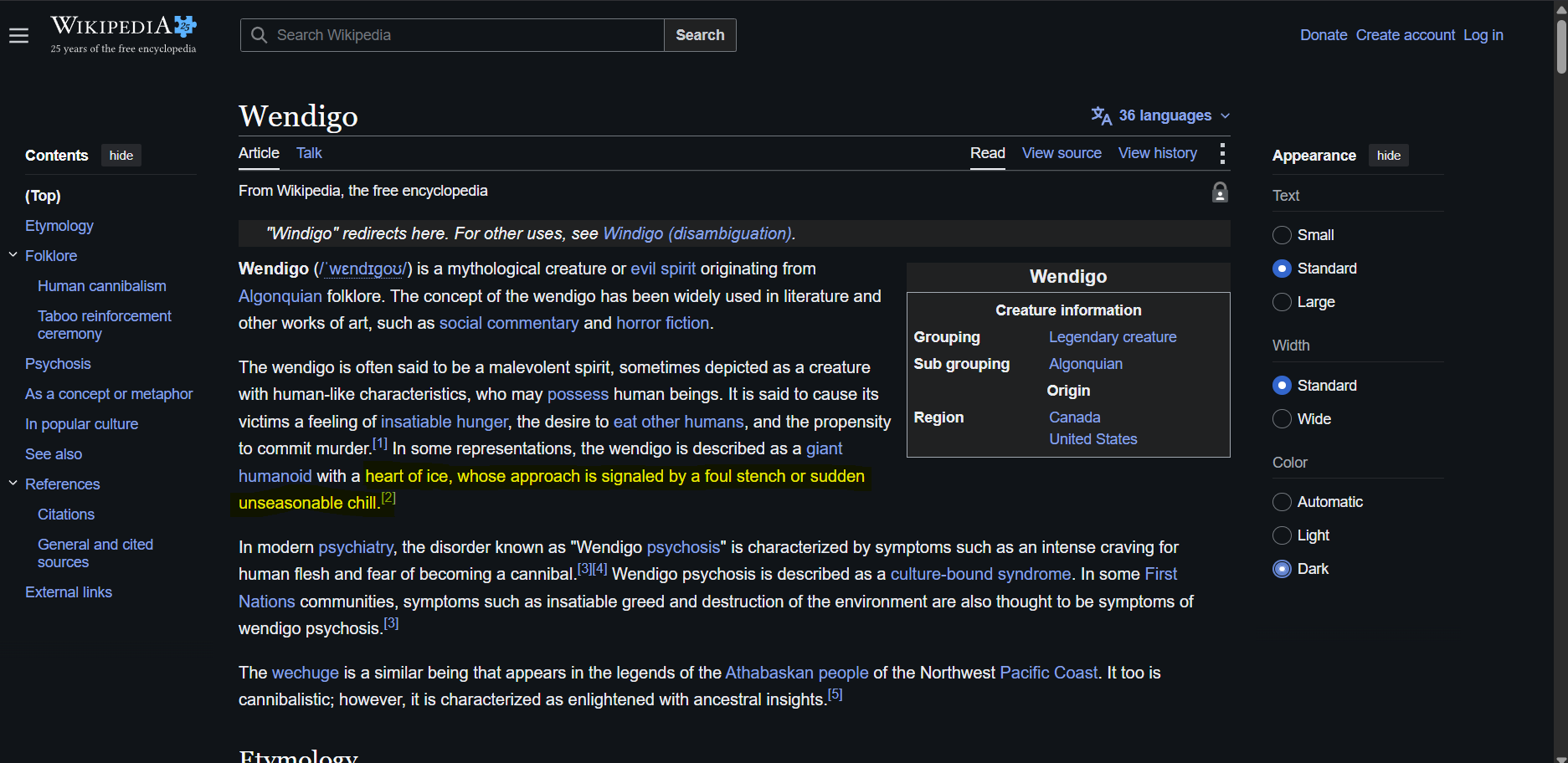Click citation reference [5]

coord(835,694)
